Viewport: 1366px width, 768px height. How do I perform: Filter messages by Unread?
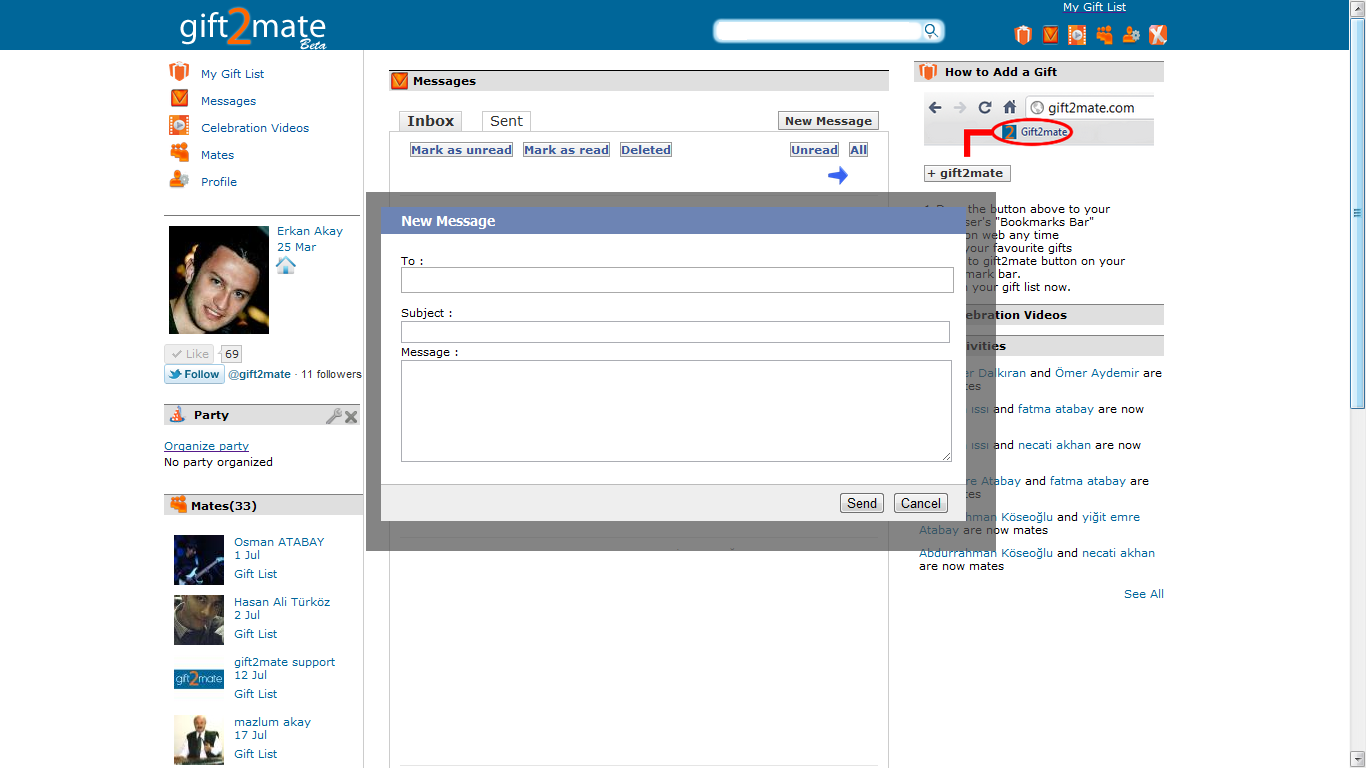point(814,150)
